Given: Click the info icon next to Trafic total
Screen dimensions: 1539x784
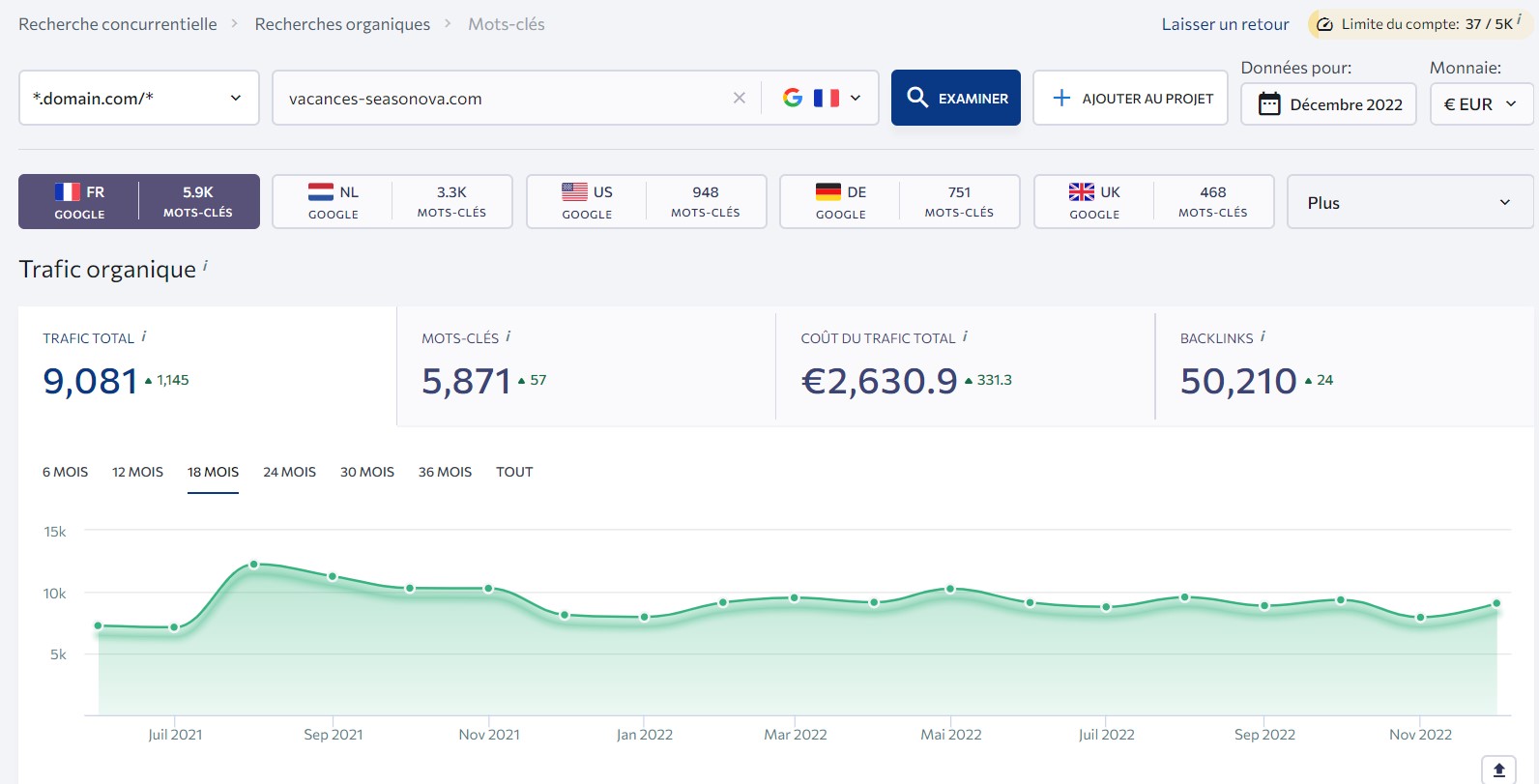Looking at the screenshot, I should (144, 336).
